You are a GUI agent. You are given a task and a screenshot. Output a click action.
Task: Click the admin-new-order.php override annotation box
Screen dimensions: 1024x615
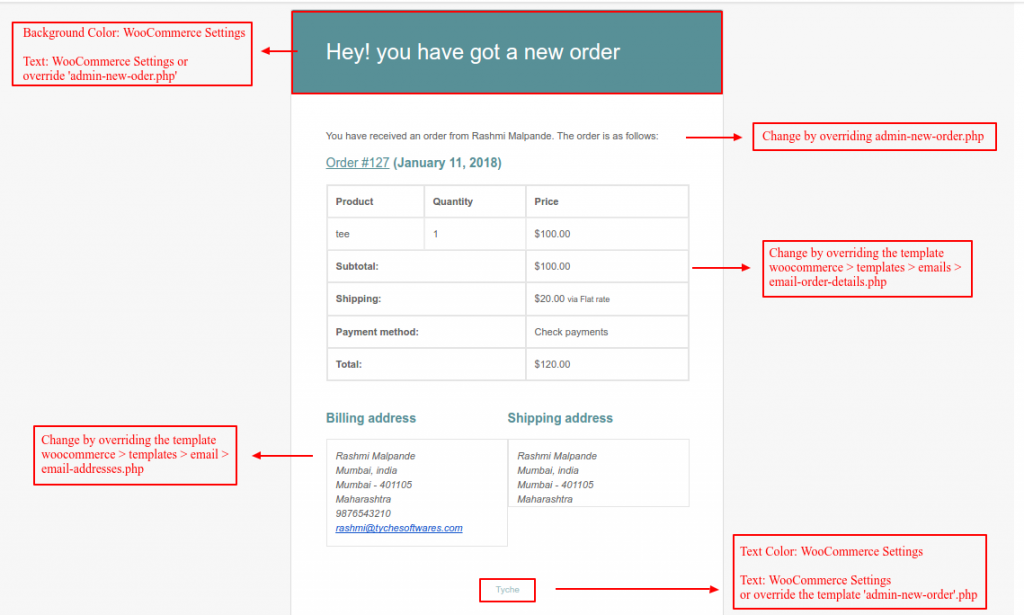pos(873,136)
